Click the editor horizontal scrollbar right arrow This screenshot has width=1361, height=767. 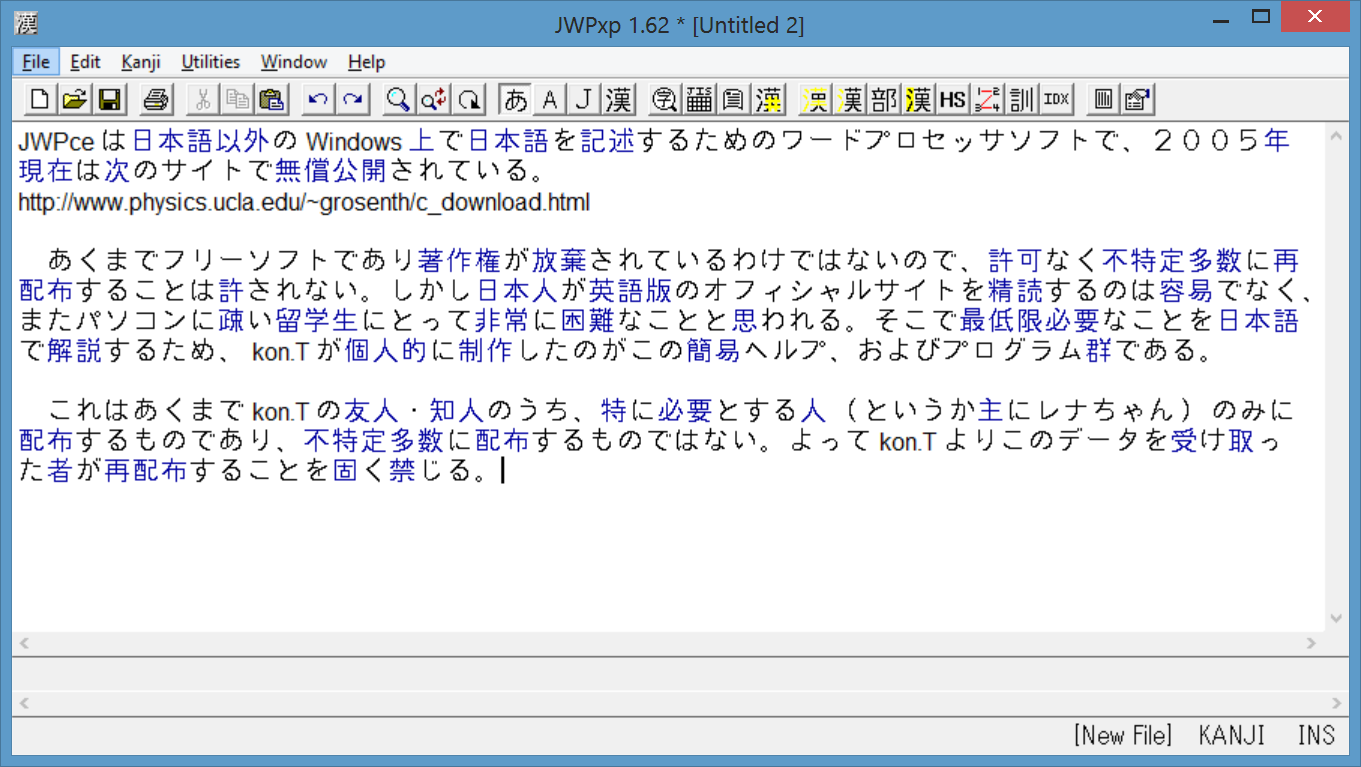click(1311, 643)
